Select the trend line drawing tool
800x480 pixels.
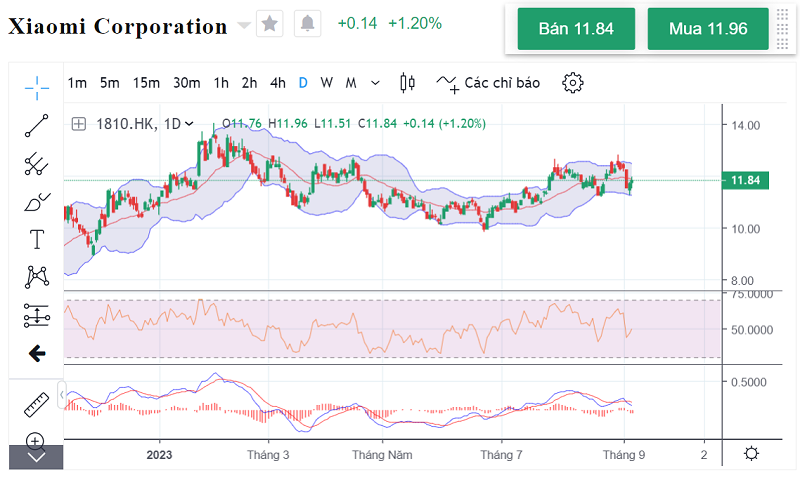37,125
